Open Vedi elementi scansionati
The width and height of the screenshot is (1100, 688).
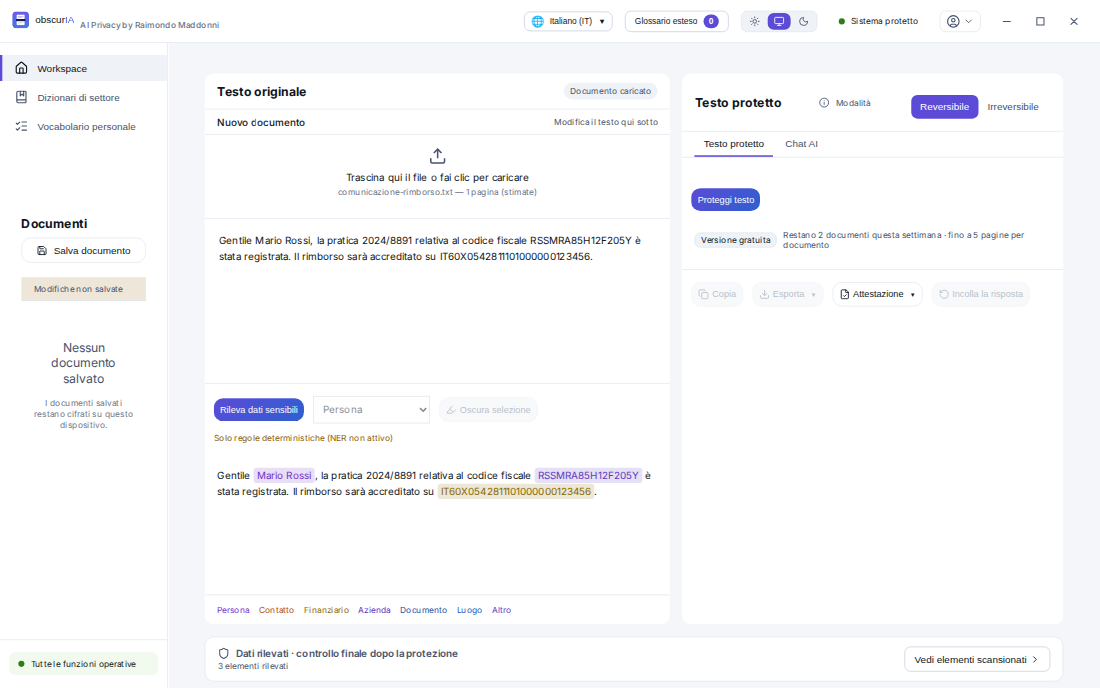click(x=977, y=659)
